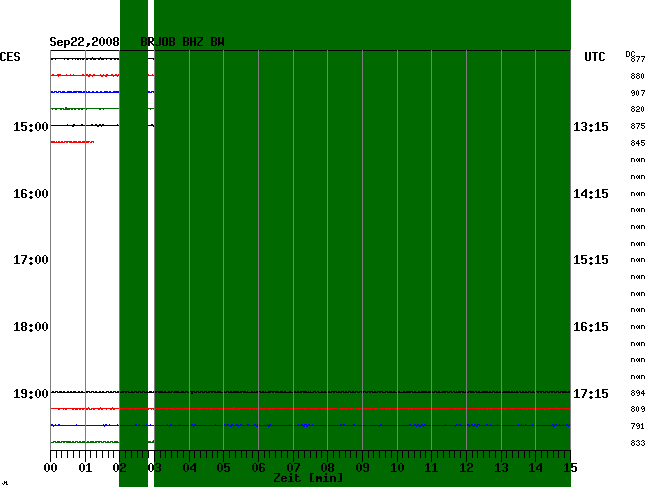Select the station title BRJOB BHZ BW
The width and height of the screenshot is (650, 494).
point(182,42)
